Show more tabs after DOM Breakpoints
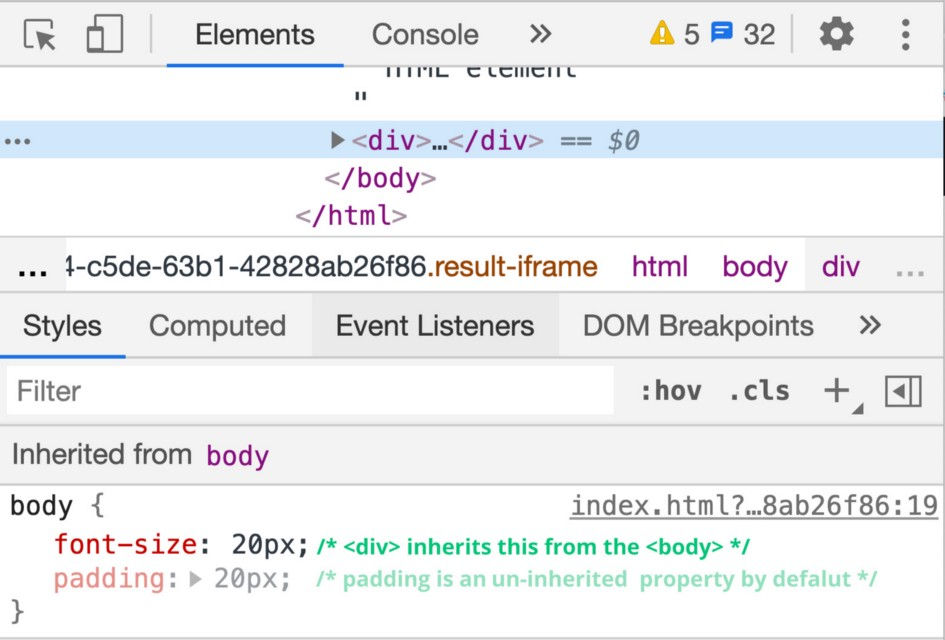 [x=870, y=325]
